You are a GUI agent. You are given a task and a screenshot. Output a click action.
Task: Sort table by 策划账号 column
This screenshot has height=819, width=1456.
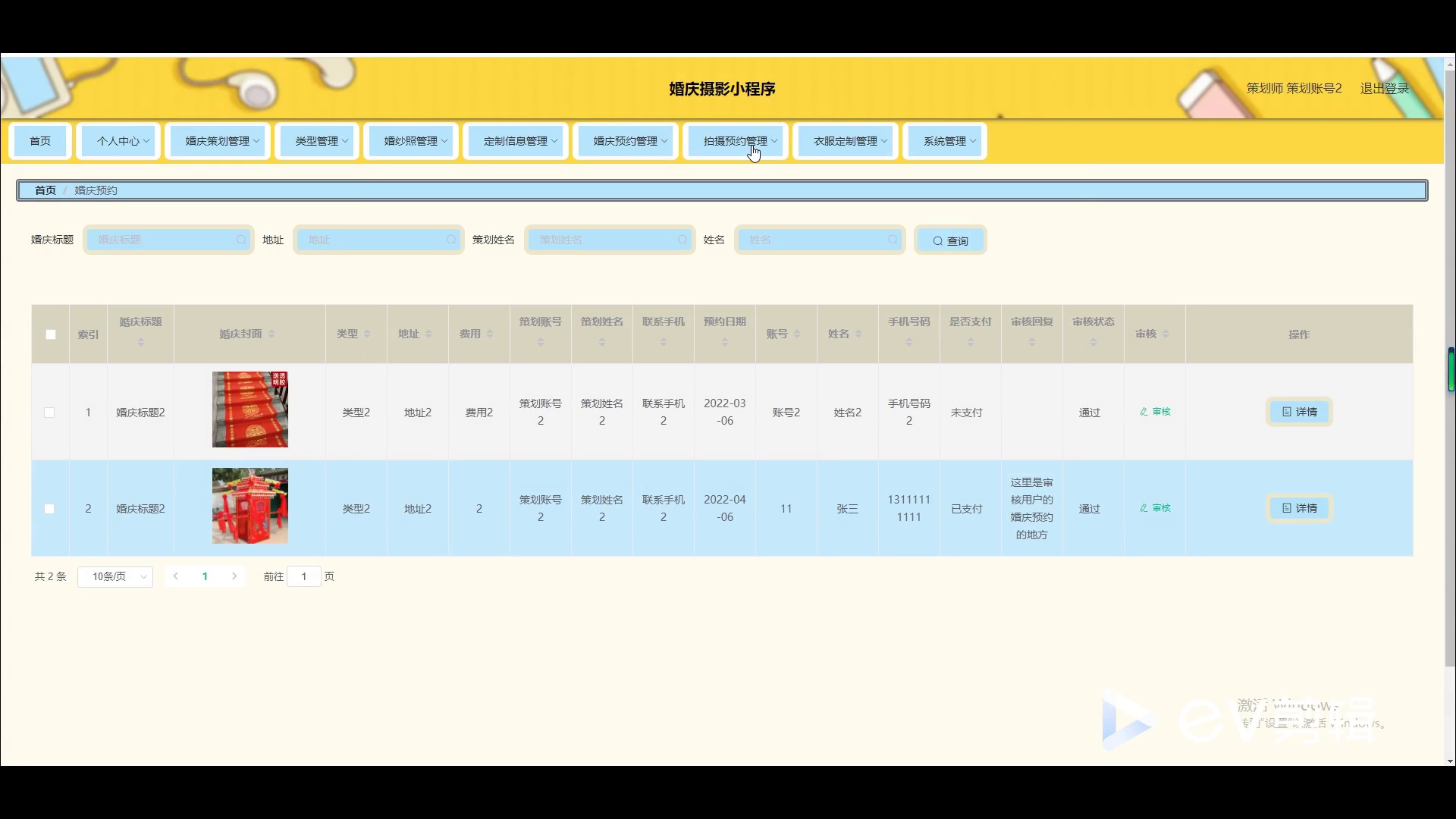(x=541, y=343)
